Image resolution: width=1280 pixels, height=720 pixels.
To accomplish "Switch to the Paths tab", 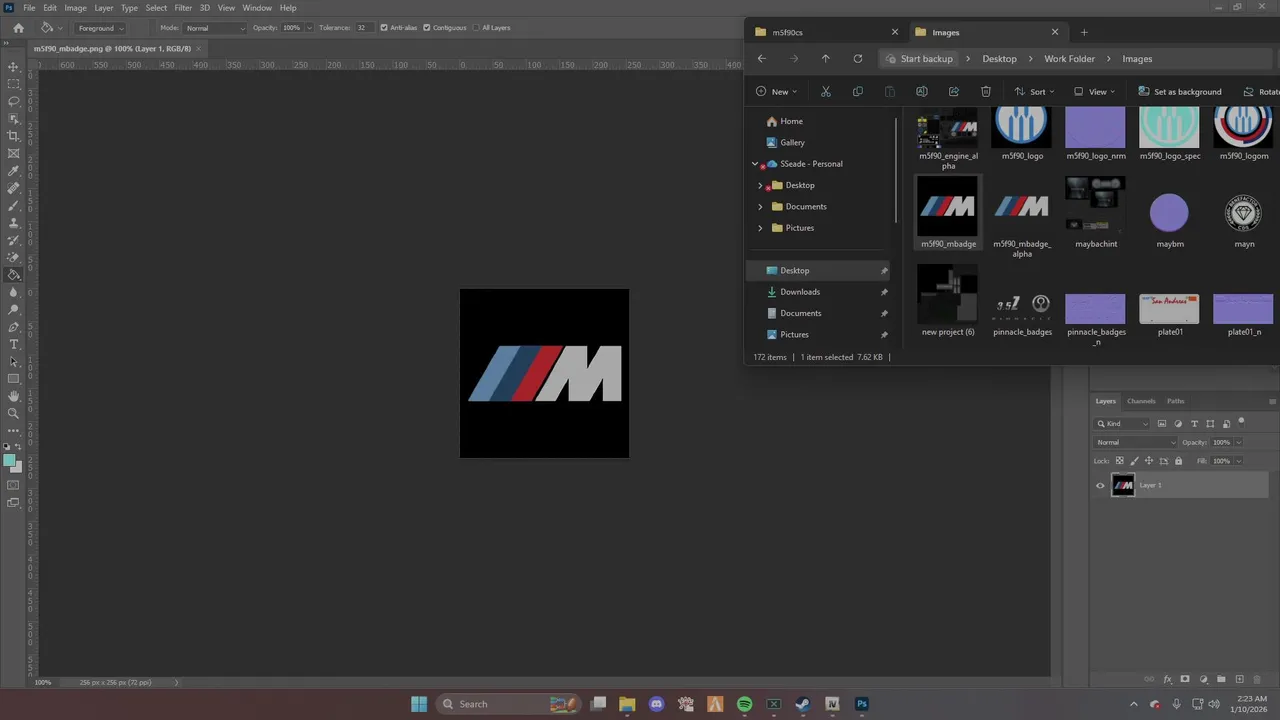I will (1175, 401).
